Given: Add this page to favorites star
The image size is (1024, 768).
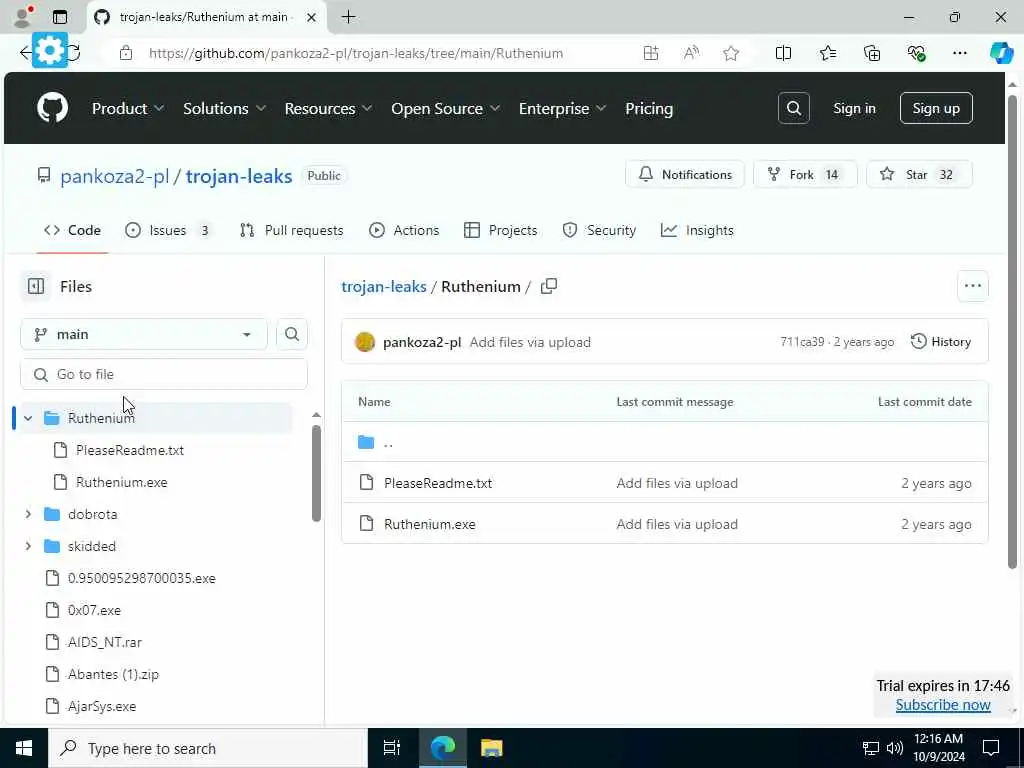Looking at the screenshot, I should 731,54.
